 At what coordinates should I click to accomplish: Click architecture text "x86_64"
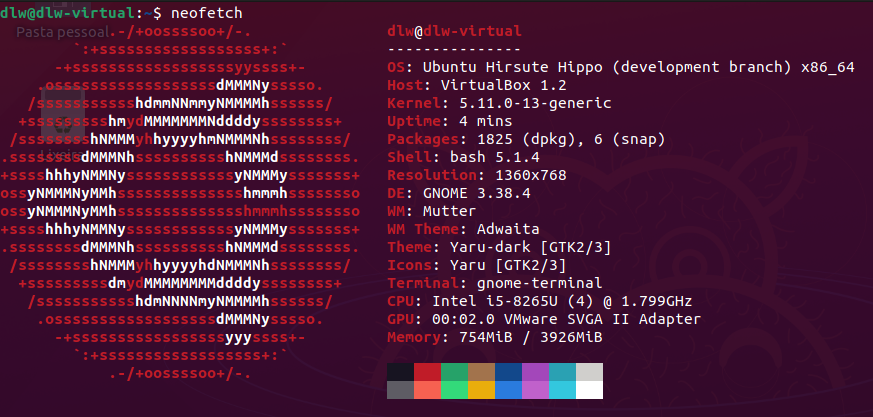[x=828, y=67]
